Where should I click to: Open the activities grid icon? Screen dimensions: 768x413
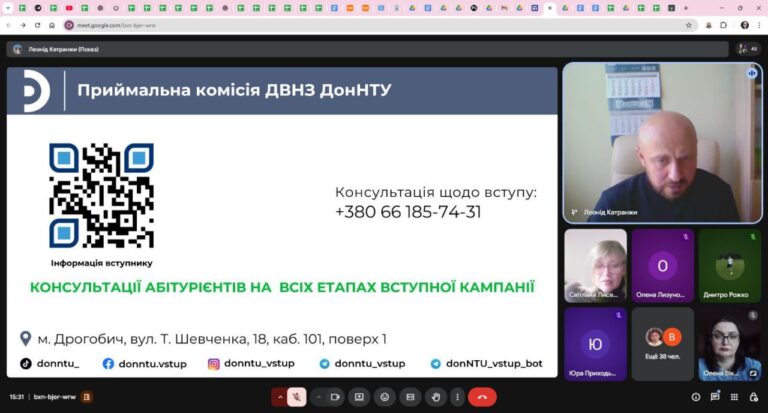click(734, 397)
